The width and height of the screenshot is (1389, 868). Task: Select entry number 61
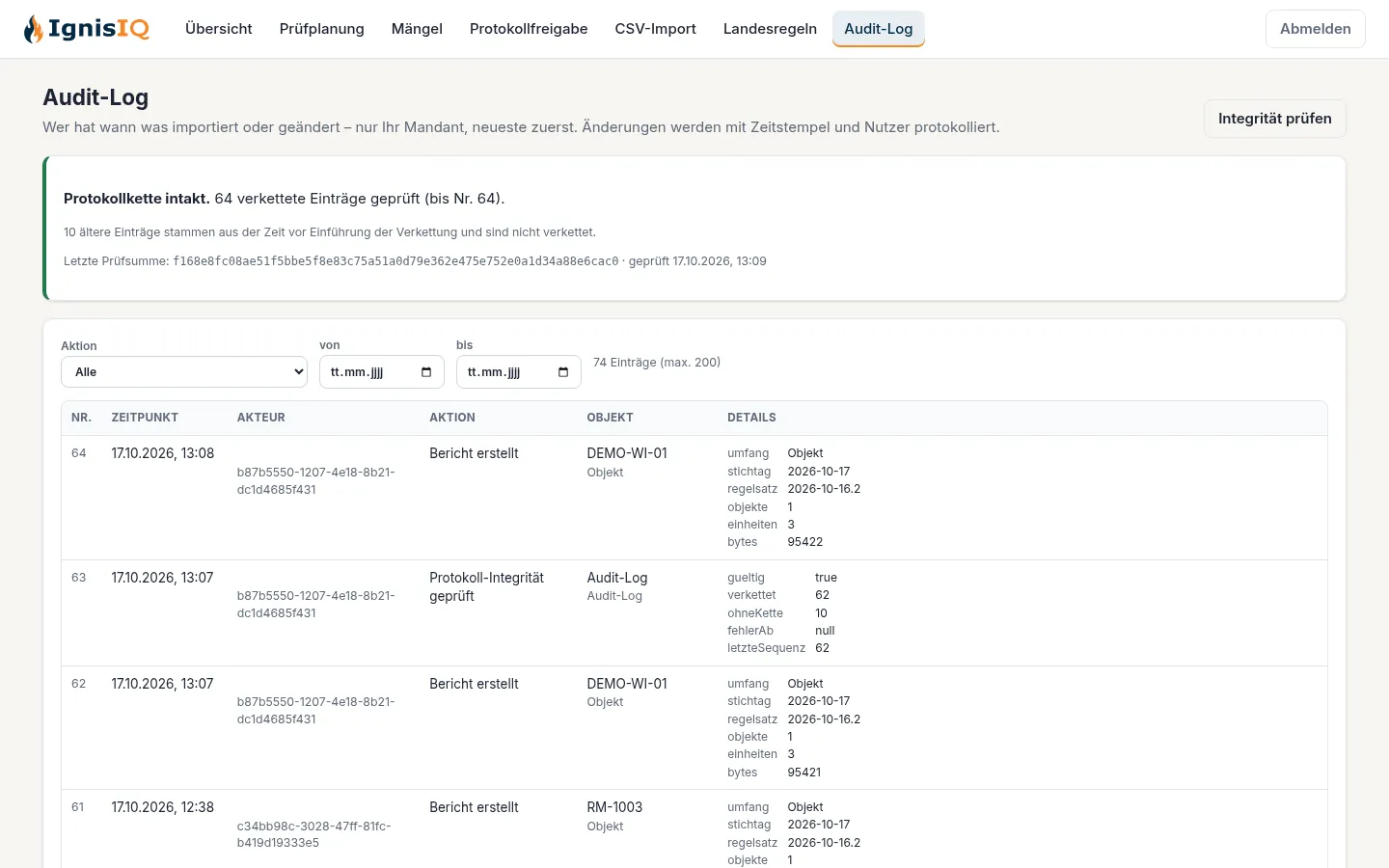(x=78, y=807)
